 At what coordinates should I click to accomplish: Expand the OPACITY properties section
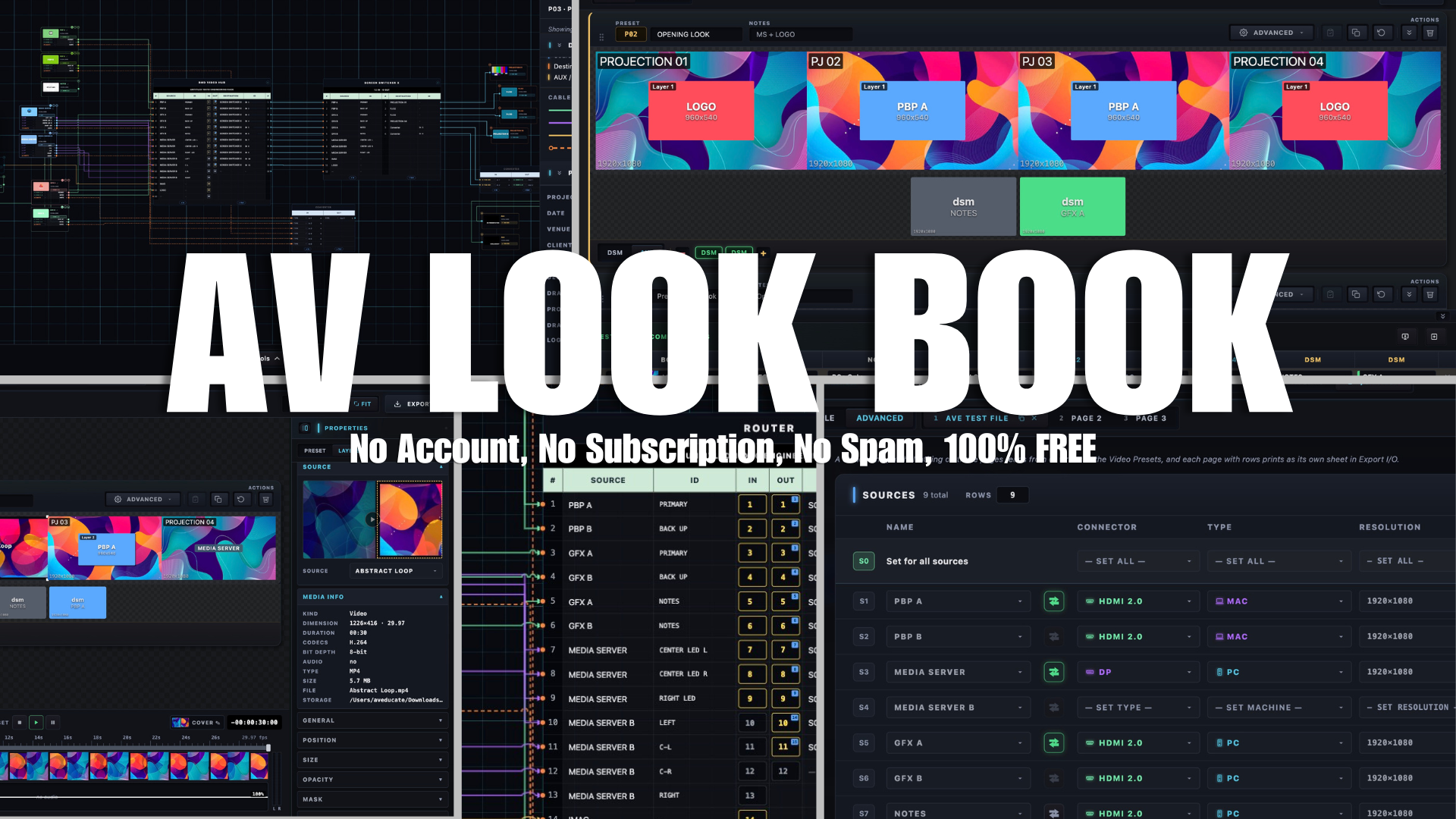(372, 780)
